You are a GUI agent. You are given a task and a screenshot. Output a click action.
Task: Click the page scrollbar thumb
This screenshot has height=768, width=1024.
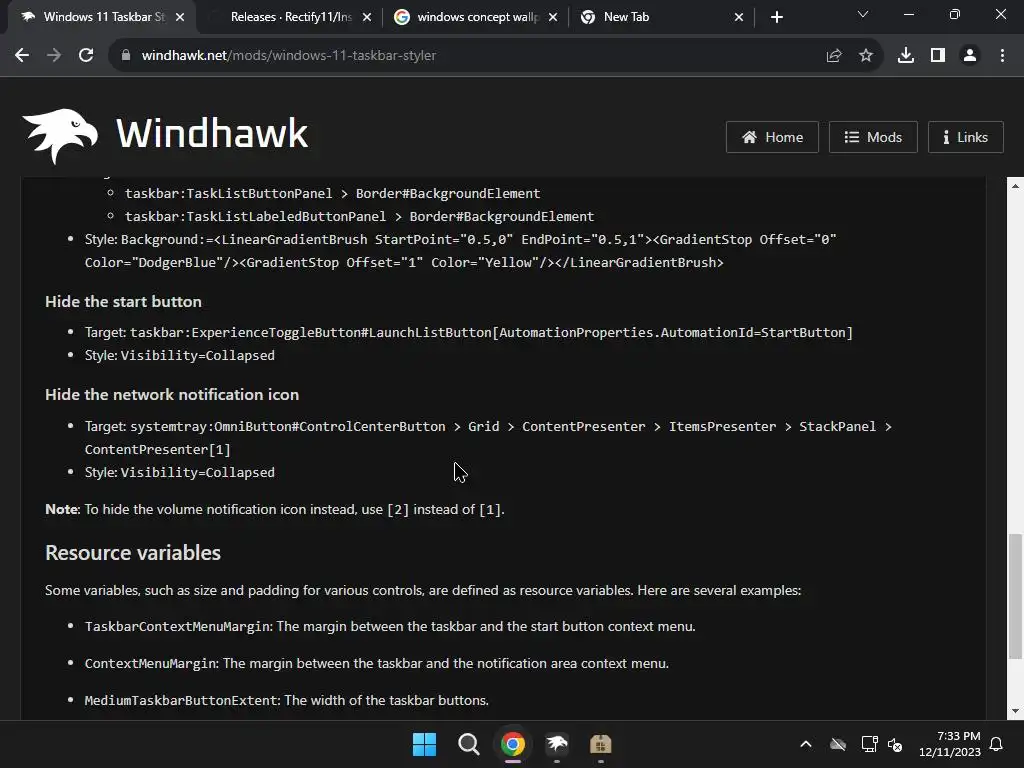pos(1014,596)
